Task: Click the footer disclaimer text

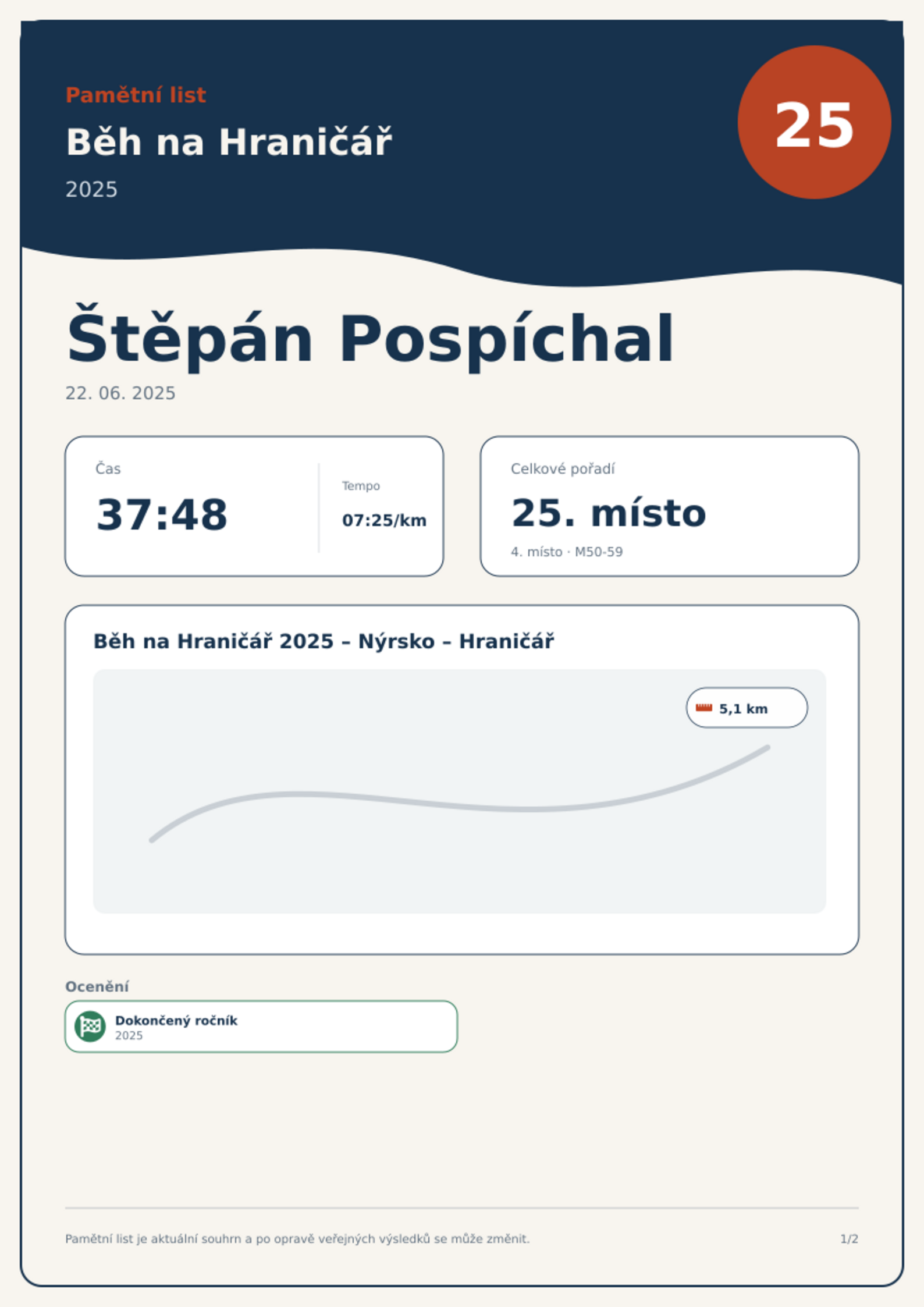Action: tap(297, 1239)
